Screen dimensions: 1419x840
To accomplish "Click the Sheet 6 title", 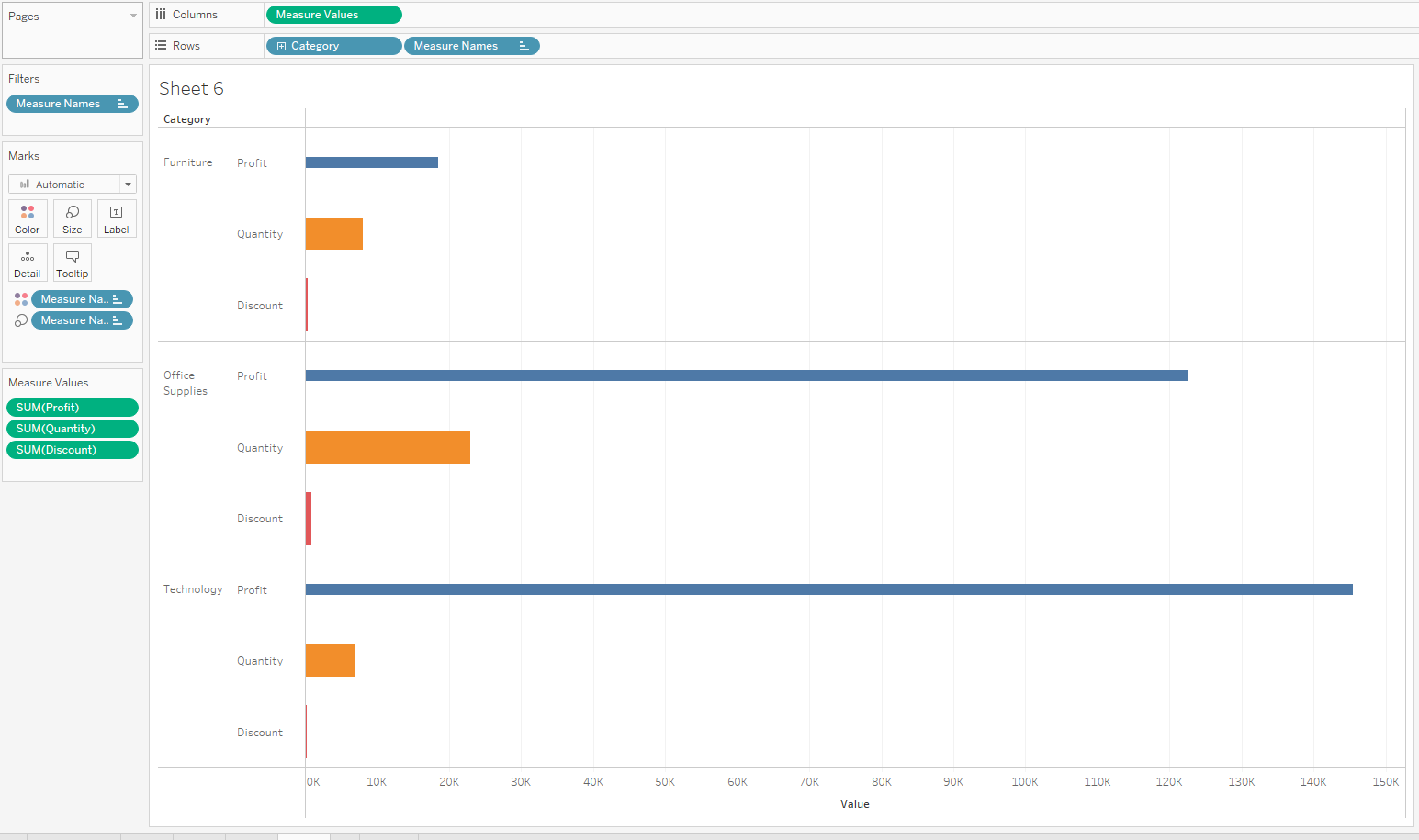I will 191,88.
